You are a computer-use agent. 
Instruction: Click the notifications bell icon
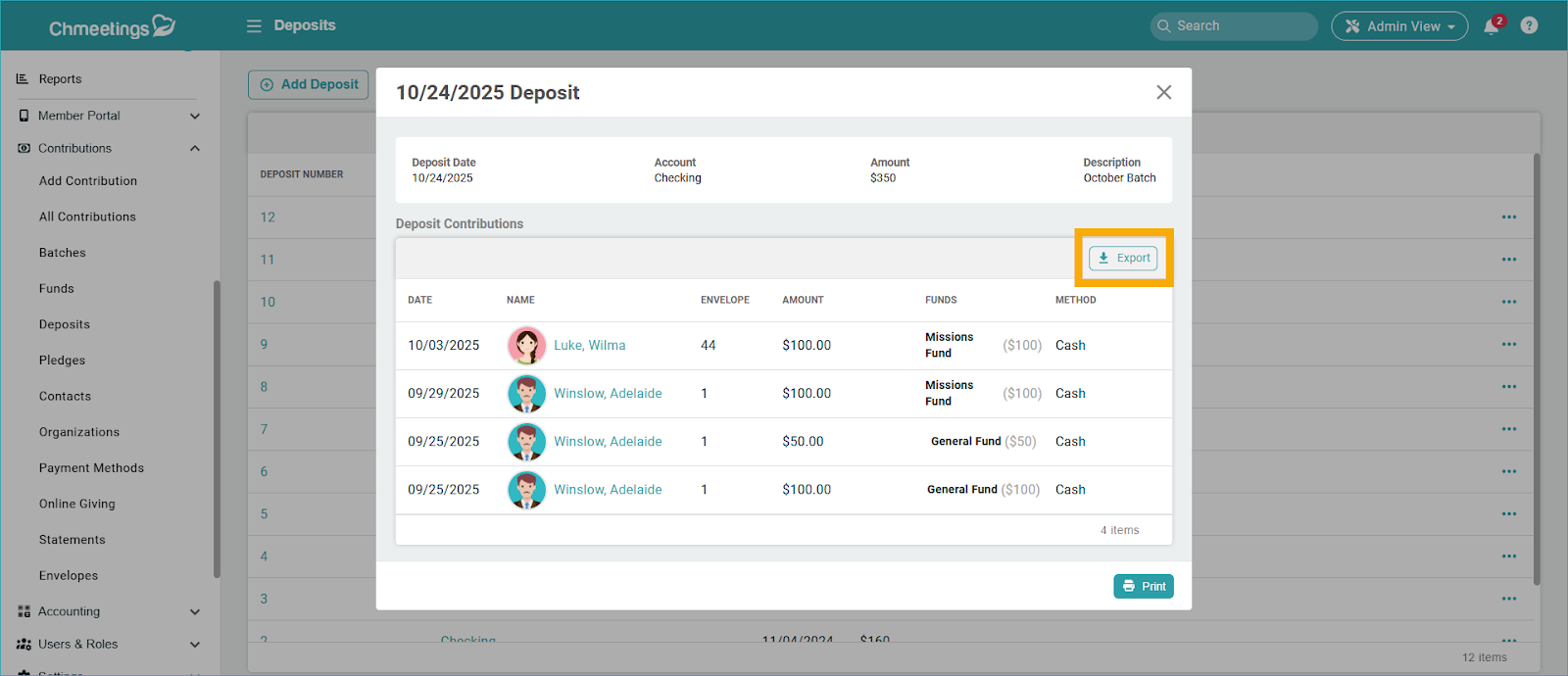click(x=1491, y=26)
